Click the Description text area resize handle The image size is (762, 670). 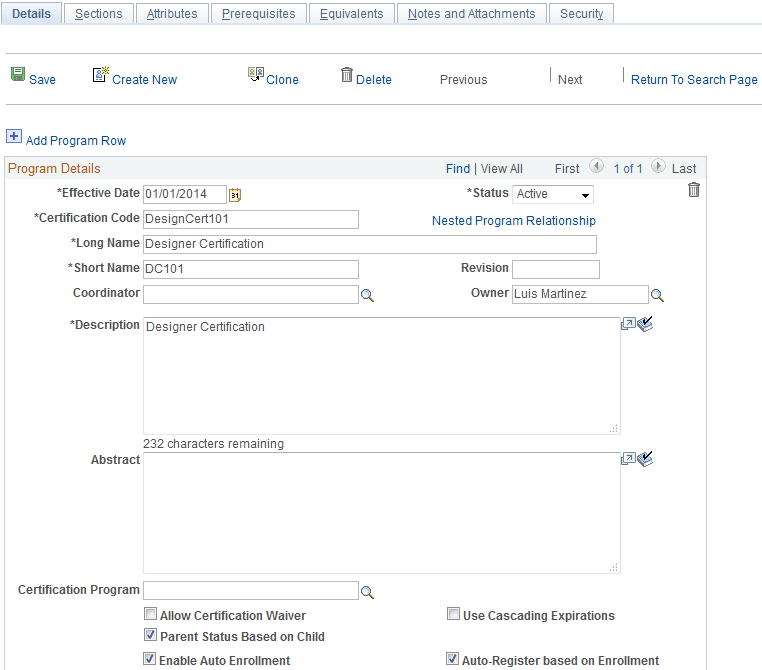[614, 428]
